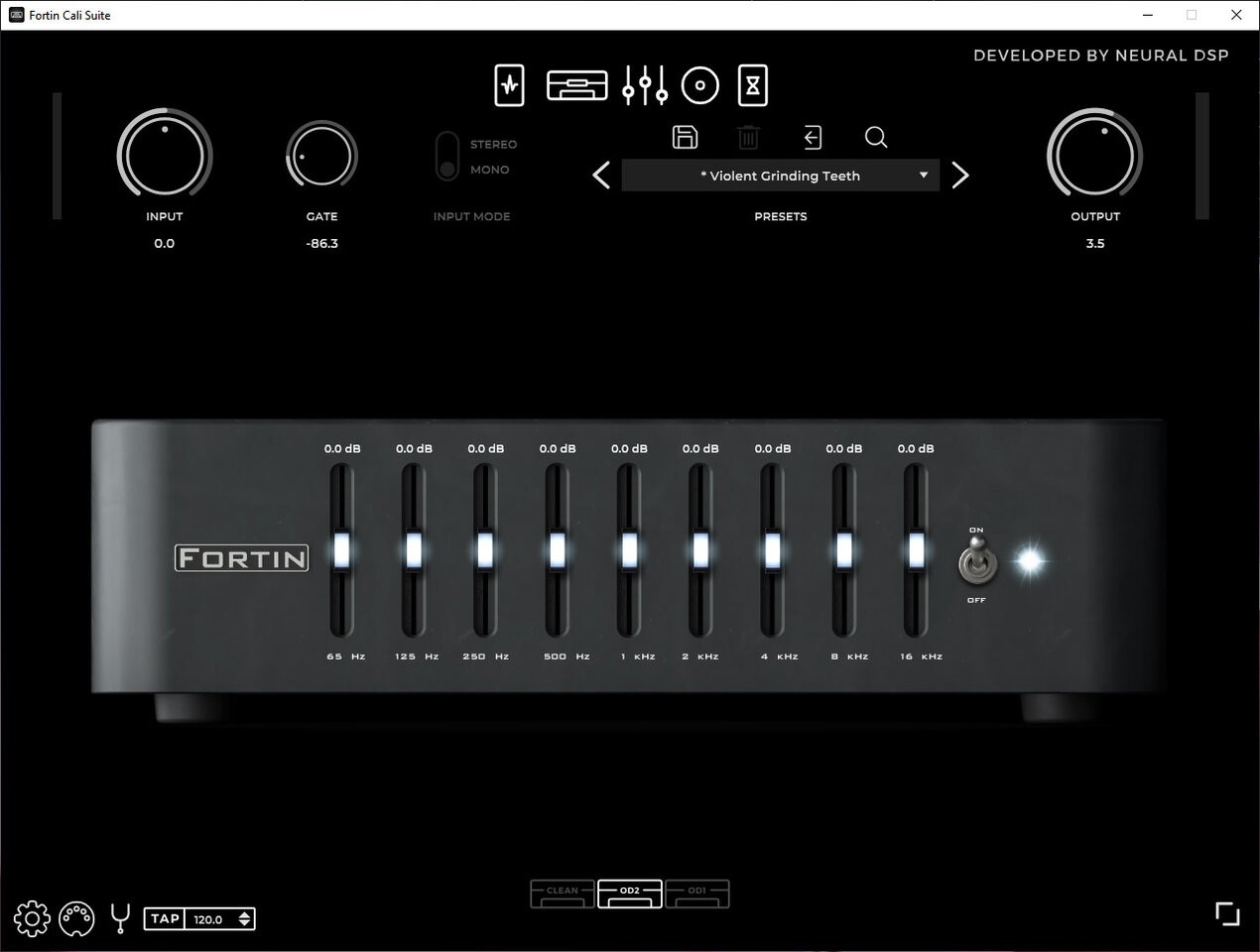This screenshot has height=952, width=1260.
Task: Click the 65 Hz EQ slider
Action: tap(342, 550)
